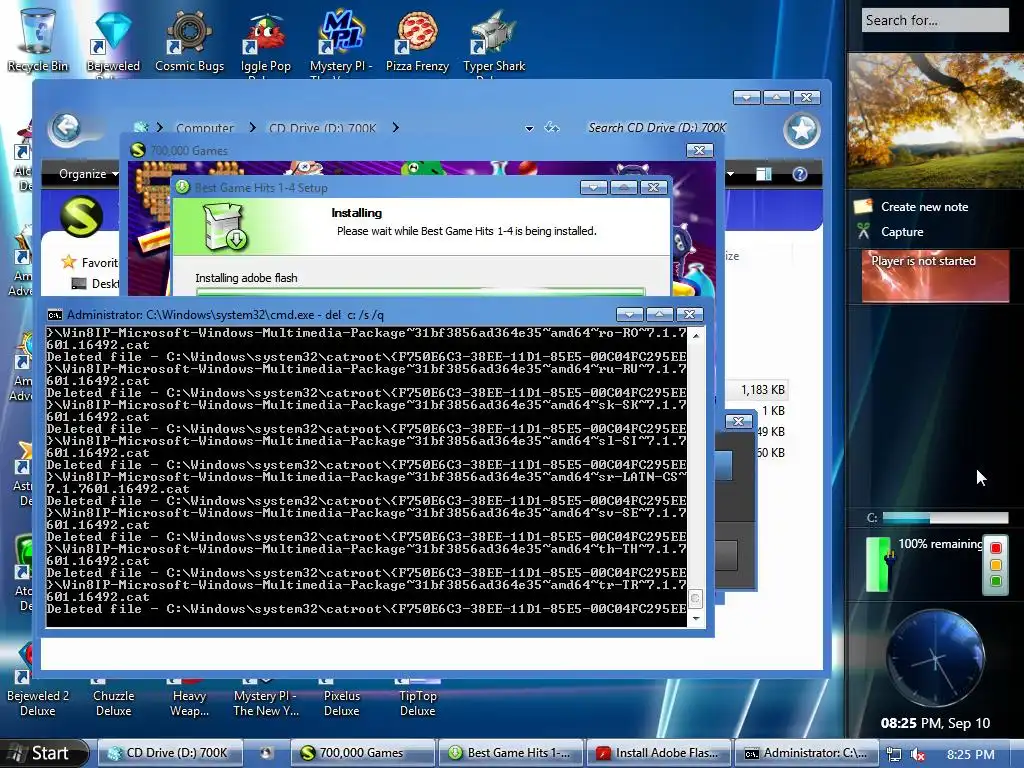Image resolution: width=1024 pixels, height=768 pixels.
Task: Launch Iggle Pop desktop shortcut
Action: coord(265,40)
